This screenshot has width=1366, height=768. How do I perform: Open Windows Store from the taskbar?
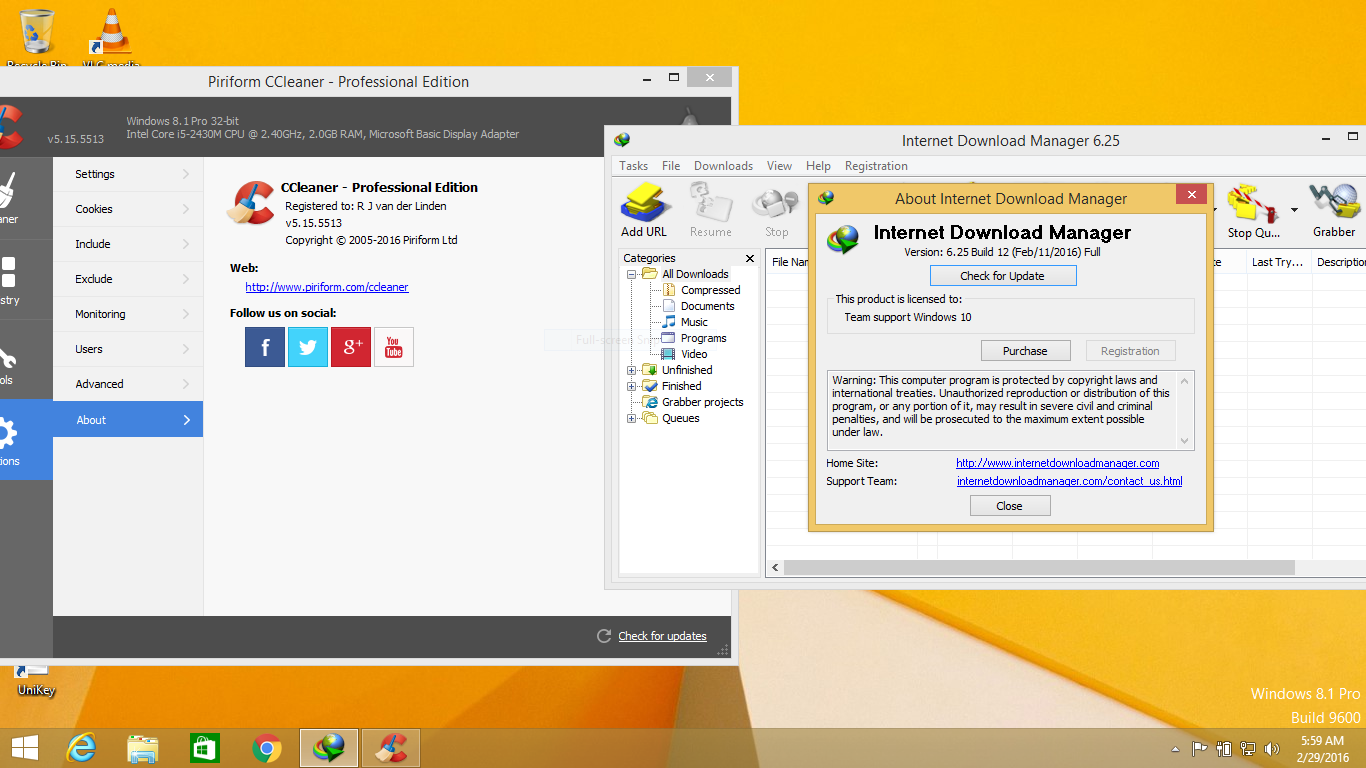coord(205,748)
